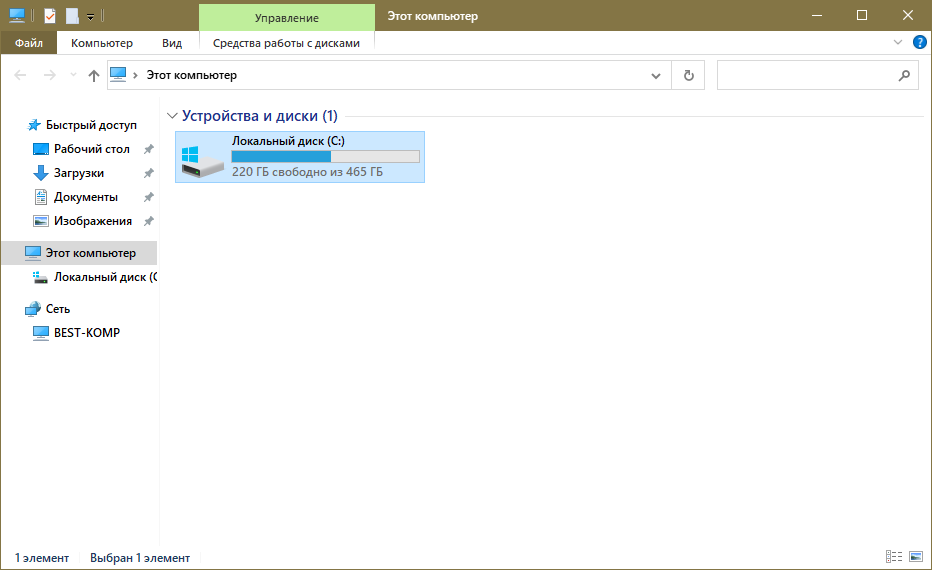Expand the ribbon using the chevron
Viewport: 932px width, 570px height.
coord(897,43)
